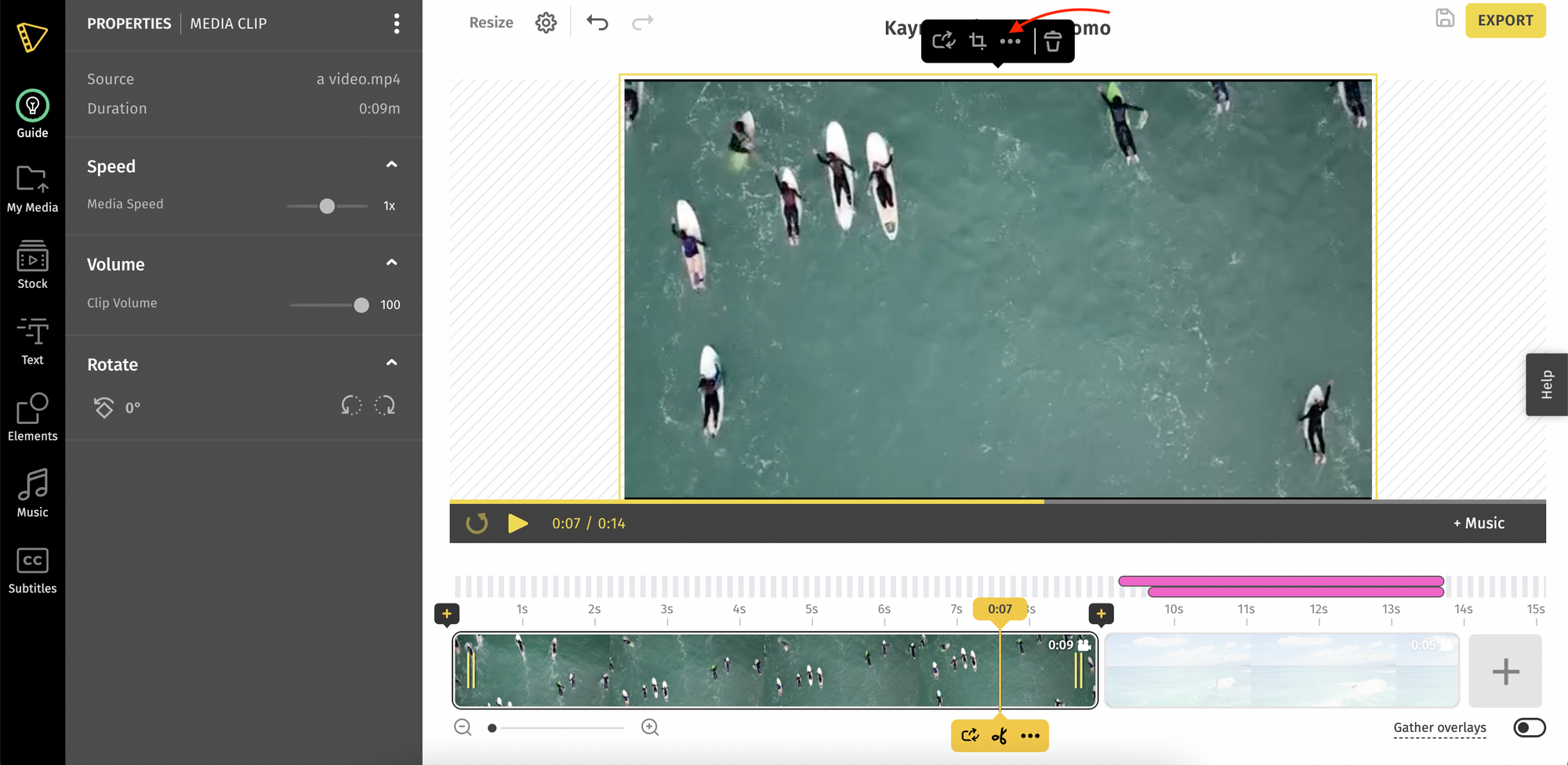This screenshot has height=765, width=1568.
Task: Switch to the PROPERTIES tab
Action: (129, 24)
